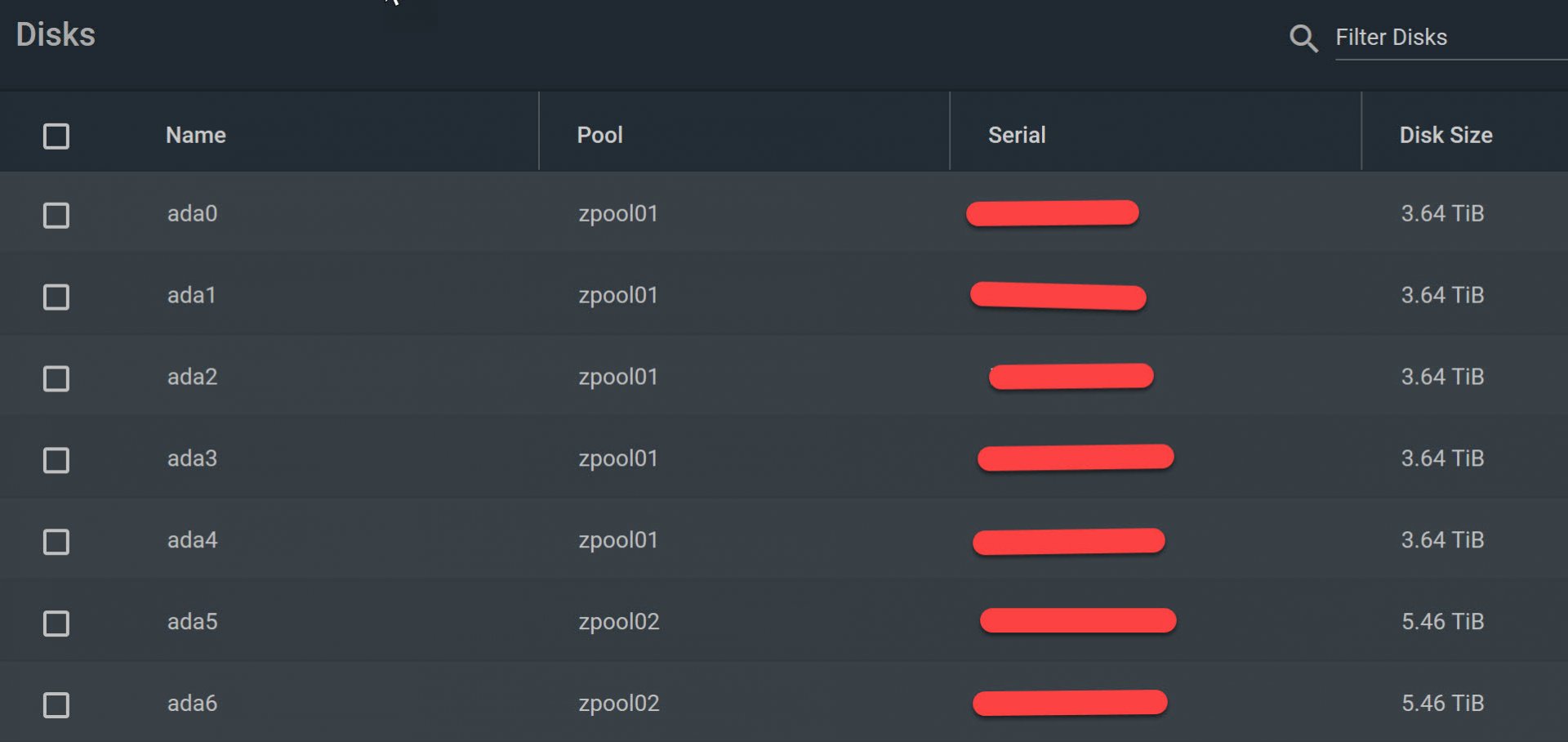Select the checkbox for ada6

point(56,705)
